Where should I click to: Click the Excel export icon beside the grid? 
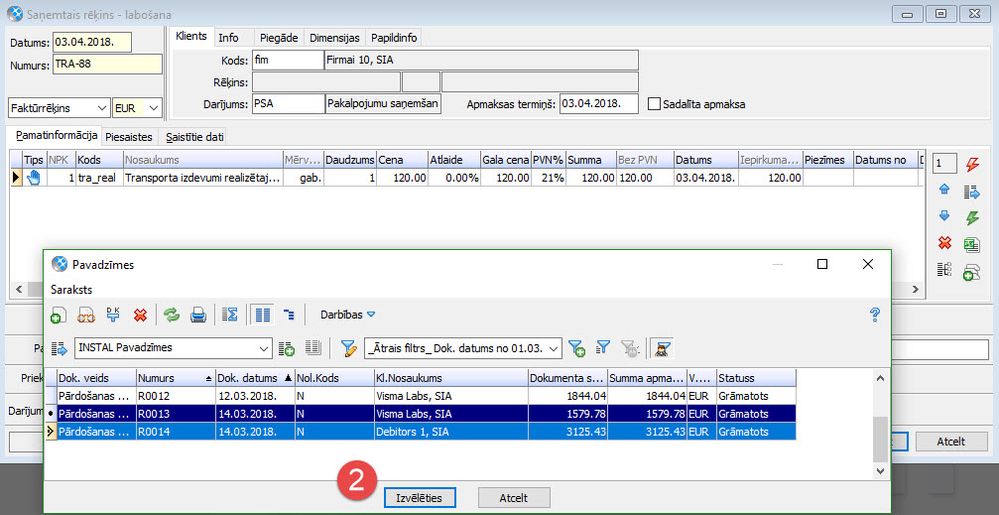tap(971, 244)
